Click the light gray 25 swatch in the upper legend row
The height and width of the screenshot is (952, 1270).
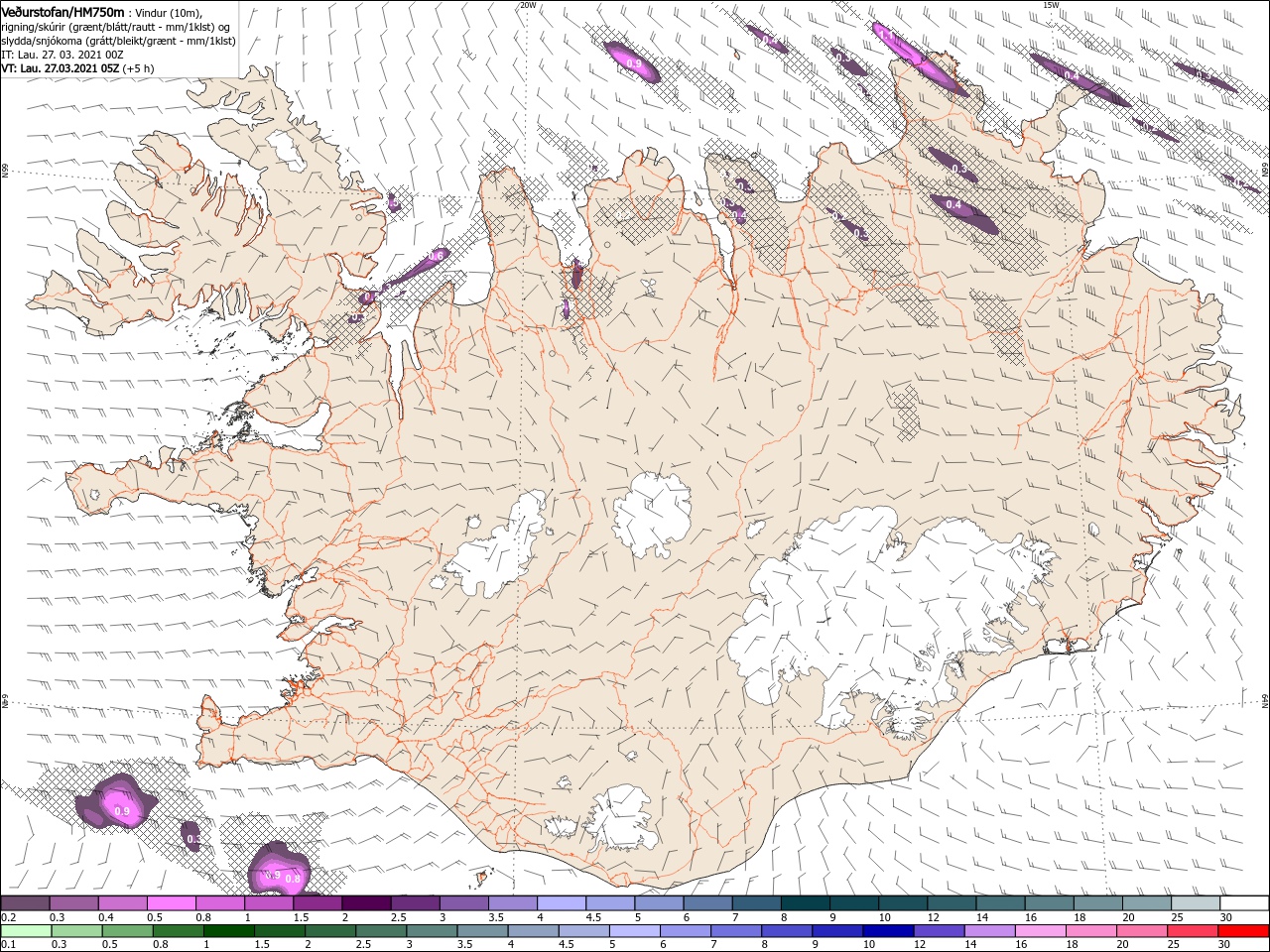(x=1196, y=902)
